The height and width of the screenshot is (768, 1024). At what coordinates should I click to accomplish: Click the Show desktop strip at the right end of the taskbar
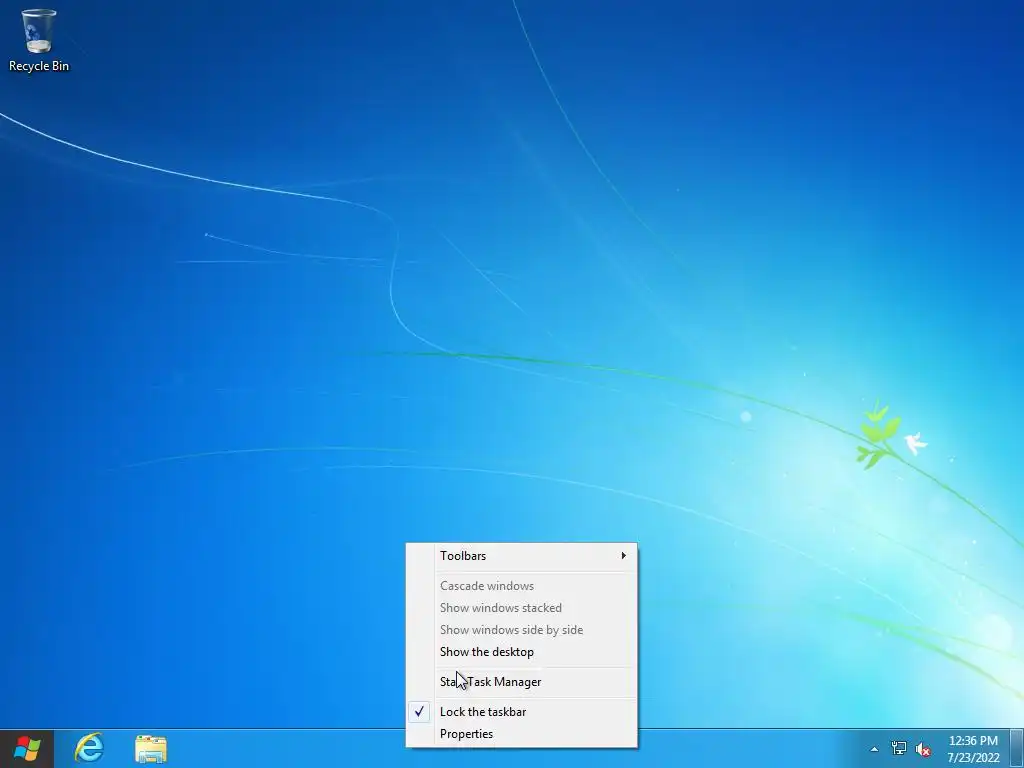[1017, 749]
